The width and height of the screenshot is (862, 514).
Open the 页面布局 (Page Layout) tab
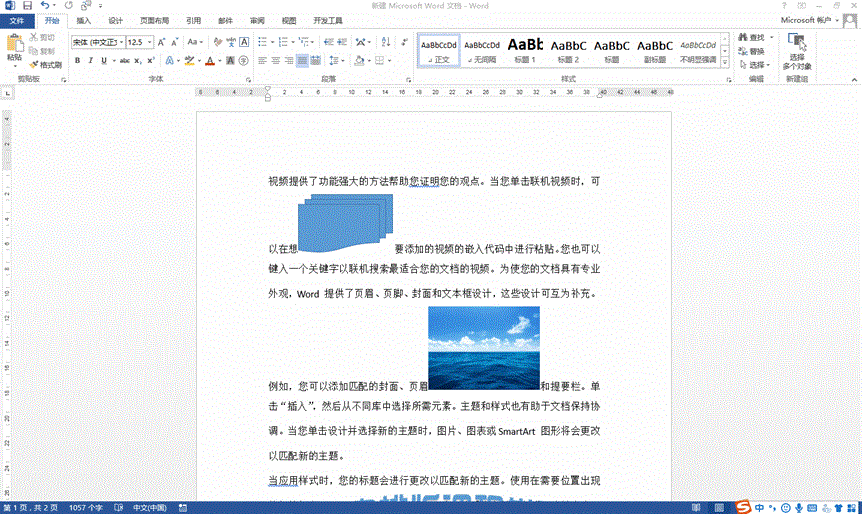point(154,20)
